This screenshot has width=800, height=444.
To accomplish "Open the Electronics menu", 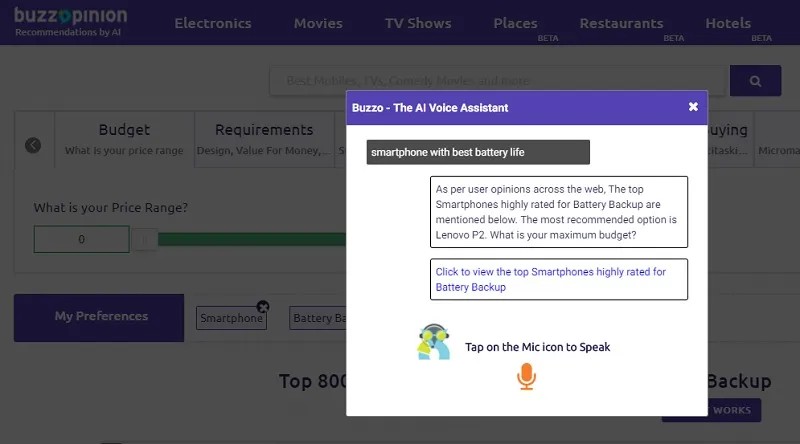I will coord(213,23).
